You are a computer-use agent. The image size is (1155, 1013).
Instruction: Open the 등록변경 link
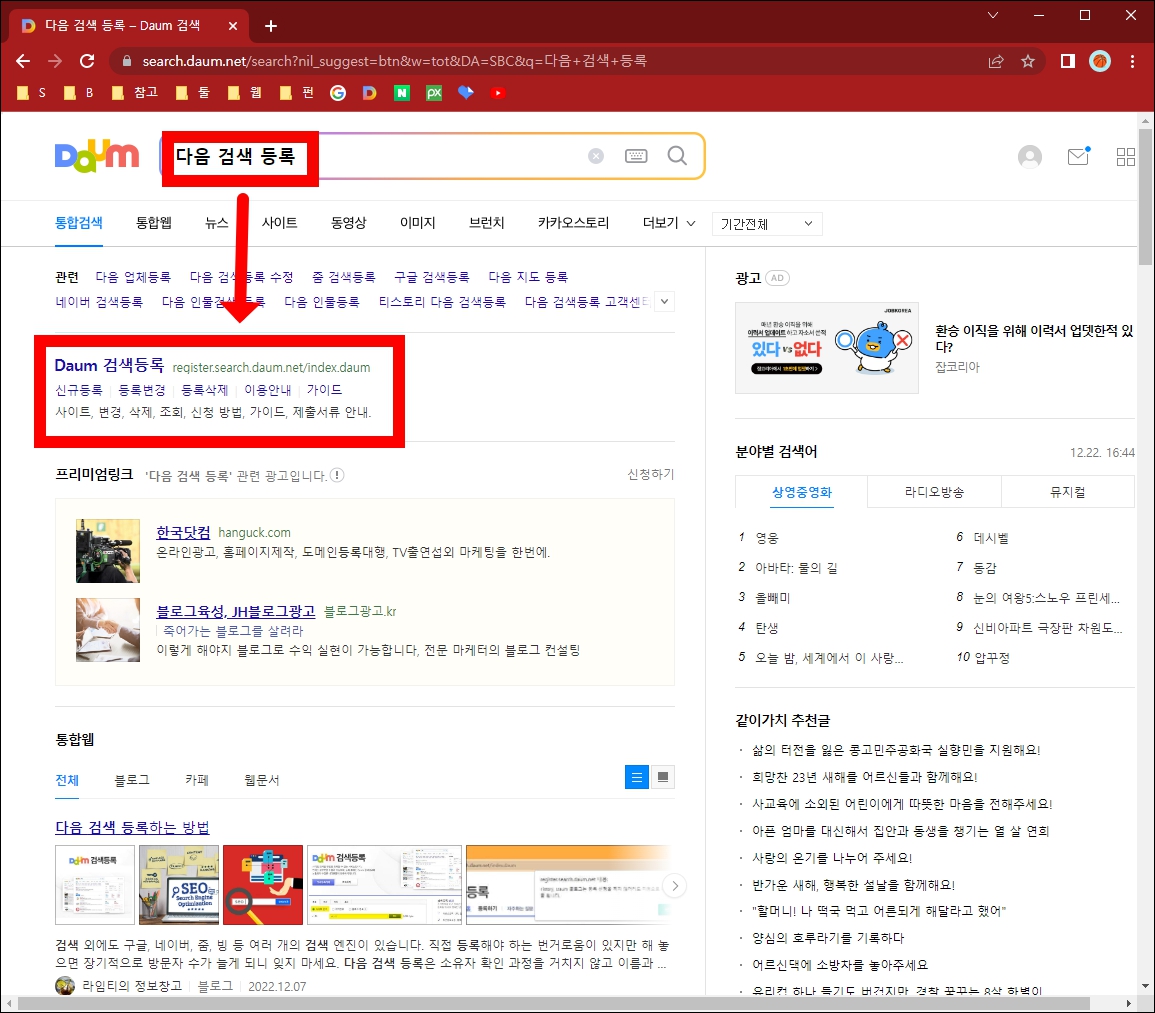pos(141,390)
